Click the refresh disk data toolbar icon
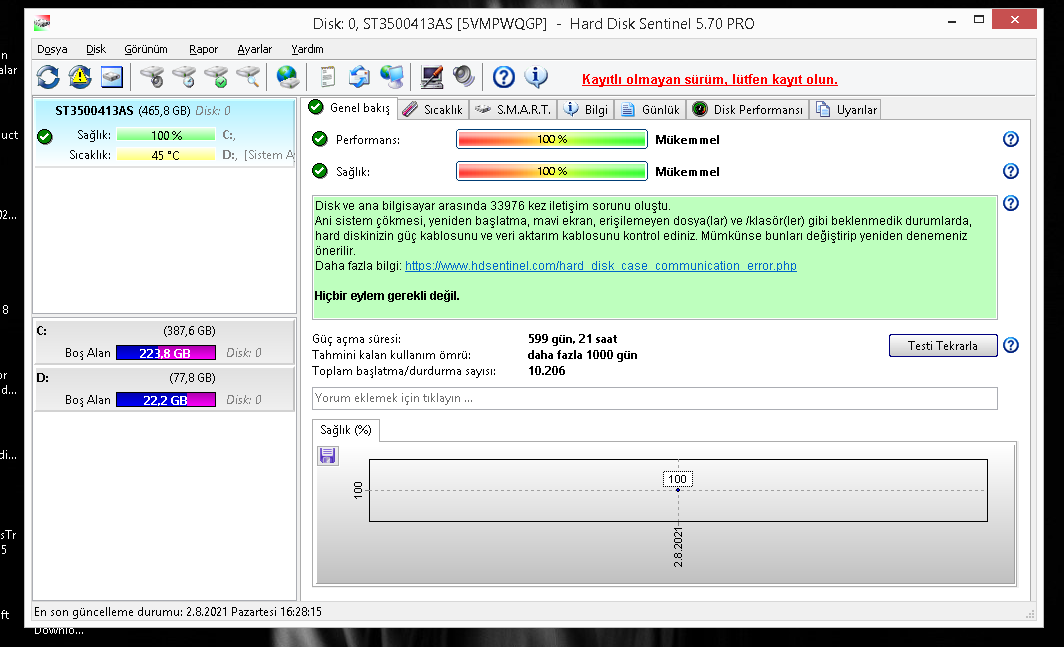 click(48, 77)
